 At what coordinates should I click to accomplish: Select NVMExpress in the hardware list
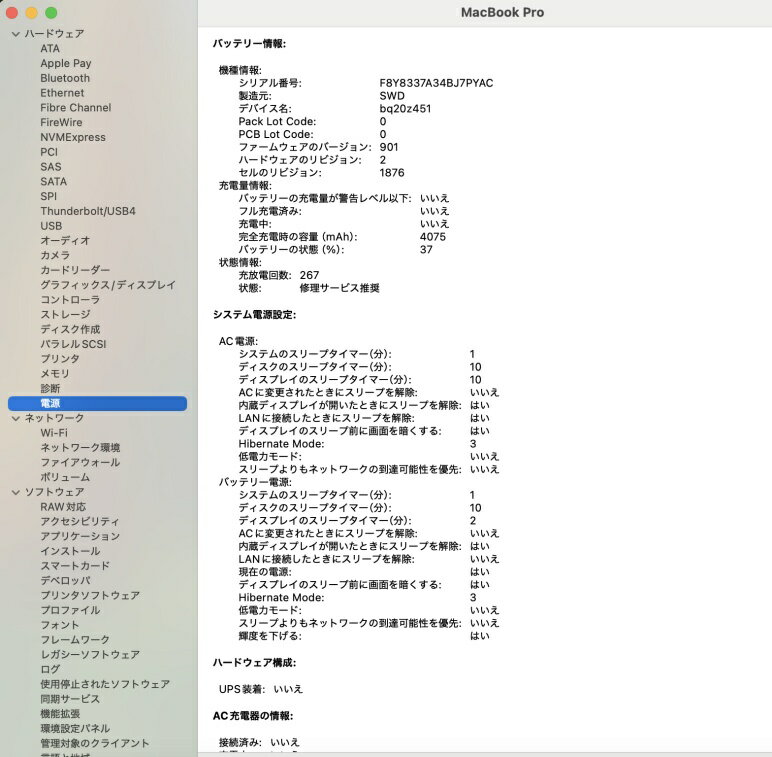[73, 137]
